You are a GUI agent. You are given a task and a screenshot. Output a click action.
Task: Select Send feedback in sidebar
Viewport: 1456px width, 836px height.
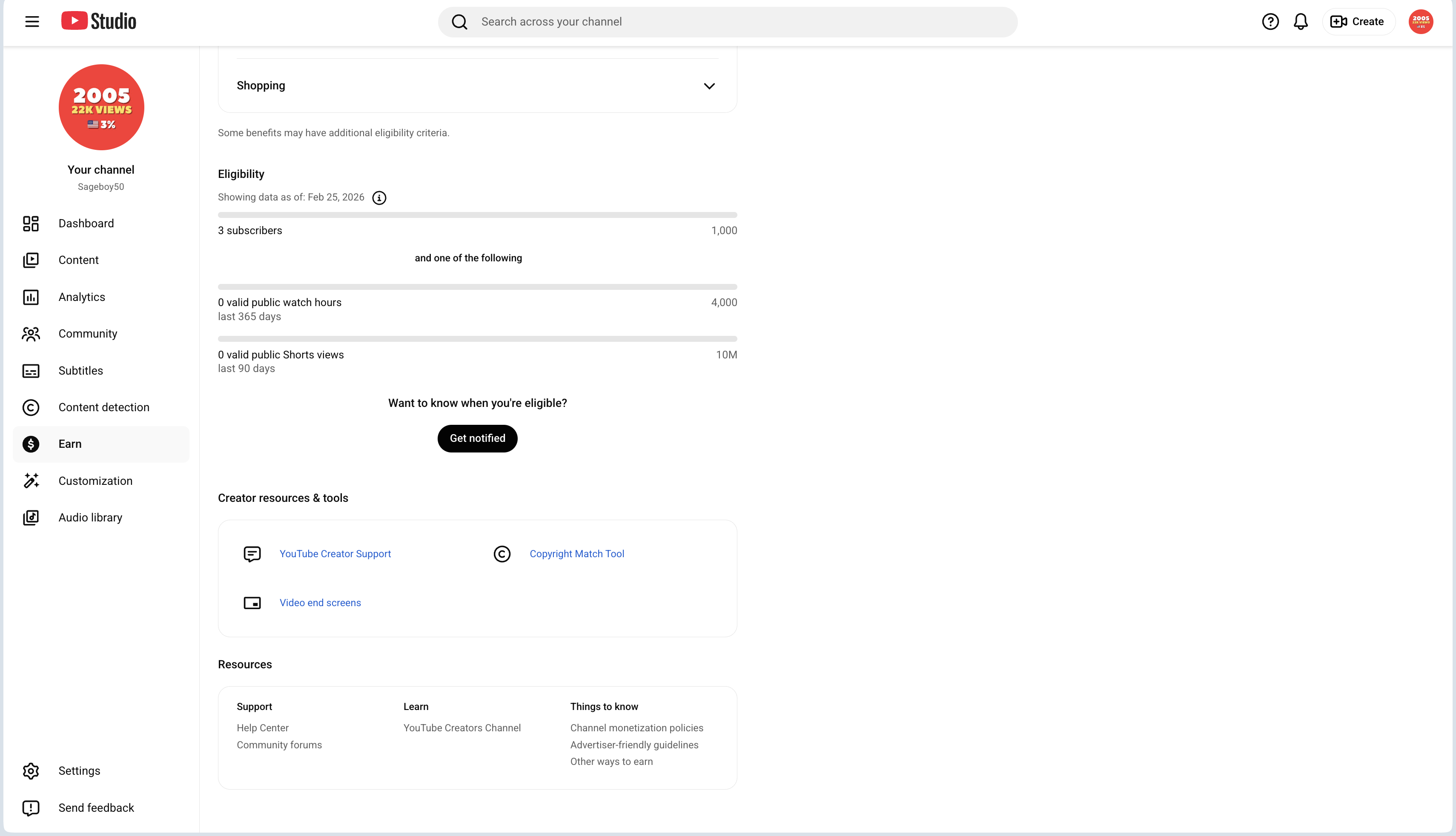pos(101,808)
